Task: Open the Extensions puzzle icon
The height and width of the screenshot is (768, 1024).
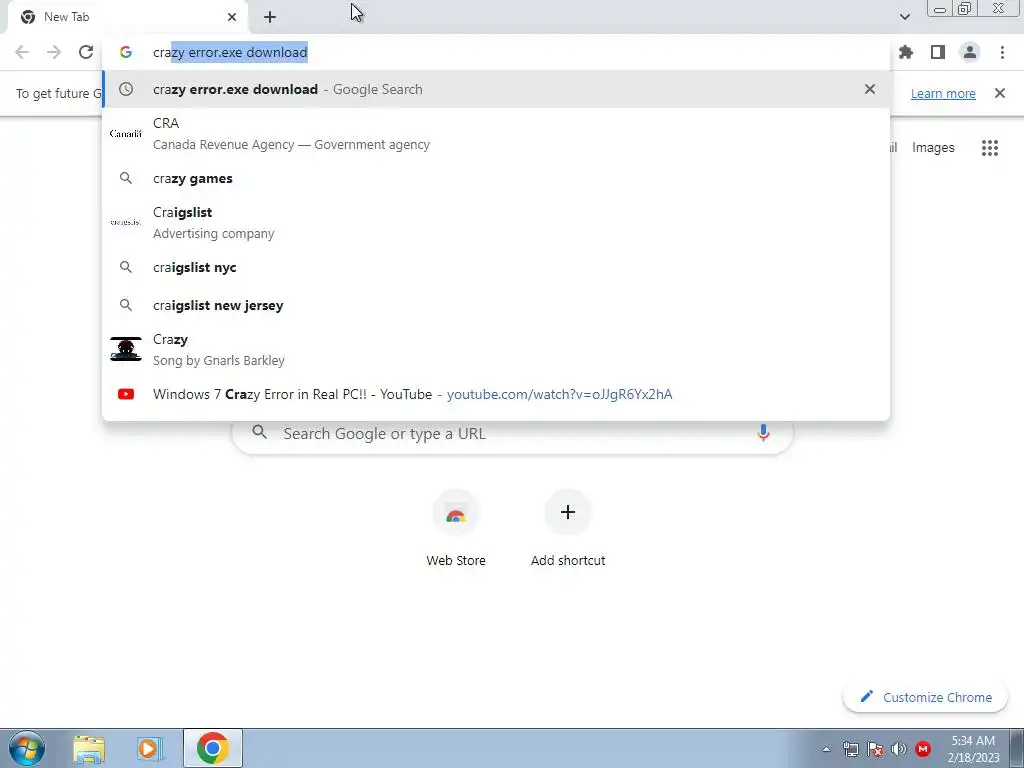Action: (x=906, y=52)
